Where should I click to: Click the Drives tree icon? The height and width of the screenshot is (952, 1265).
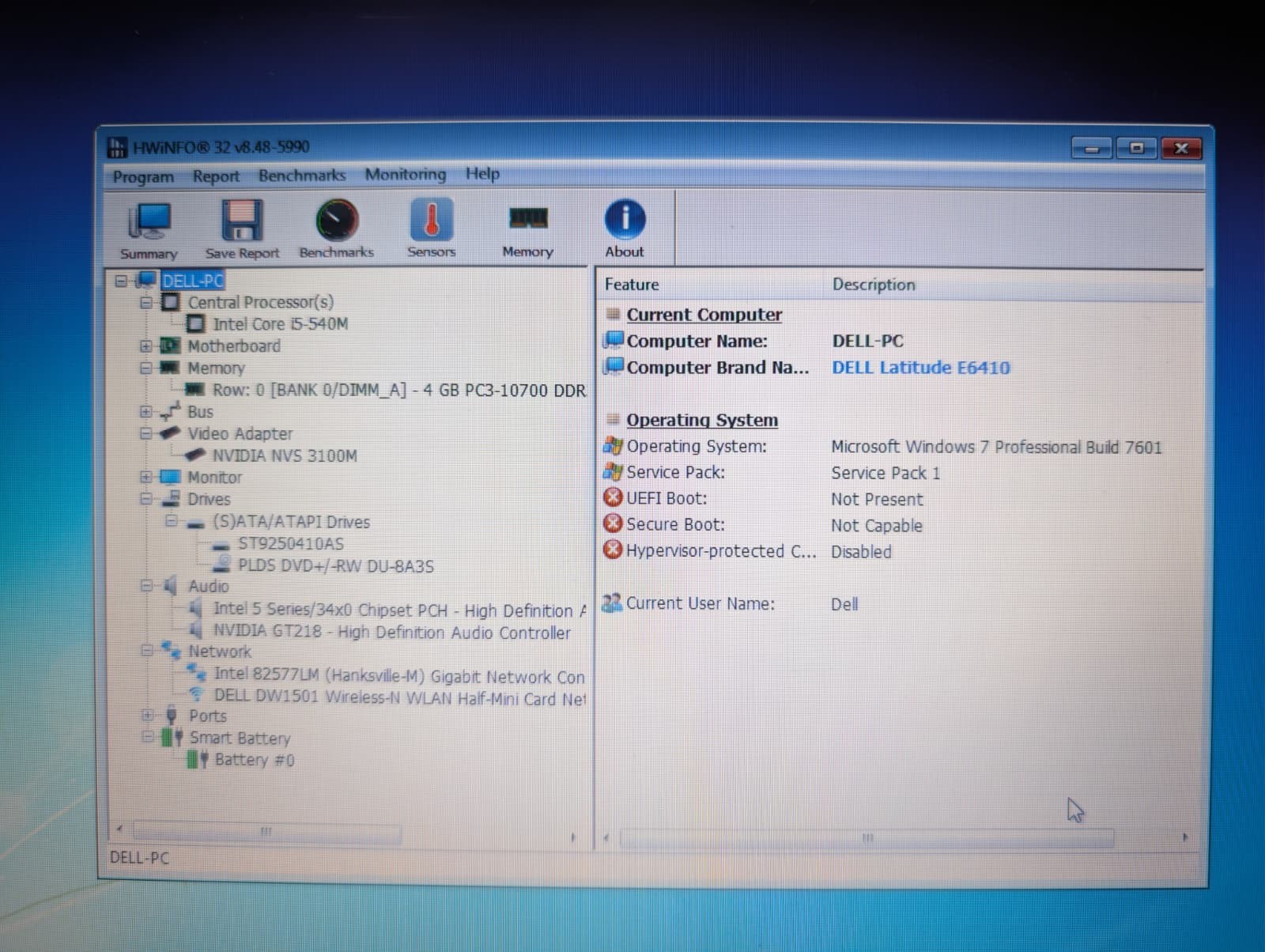171,499
